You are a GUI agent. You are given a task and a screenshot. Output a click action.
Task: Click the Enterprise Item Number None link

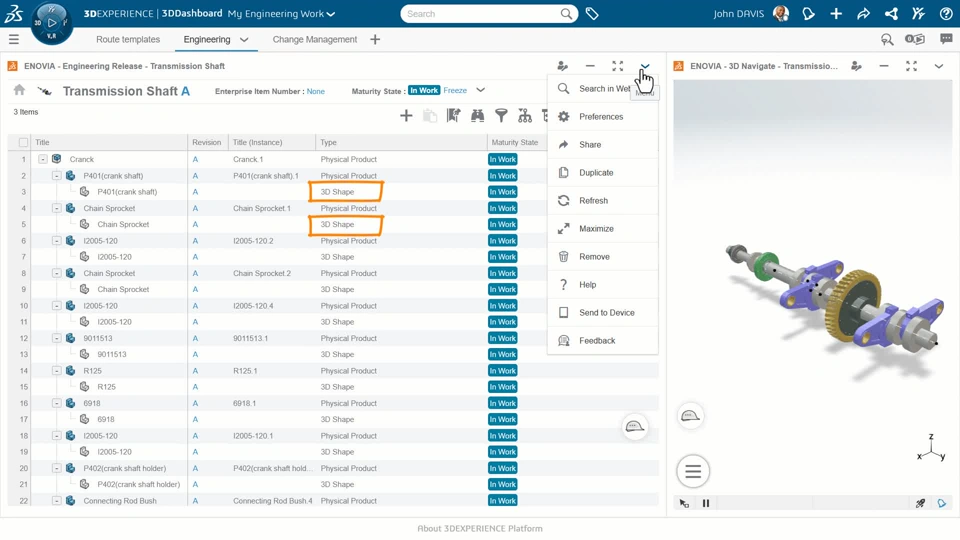click(316, 91)
